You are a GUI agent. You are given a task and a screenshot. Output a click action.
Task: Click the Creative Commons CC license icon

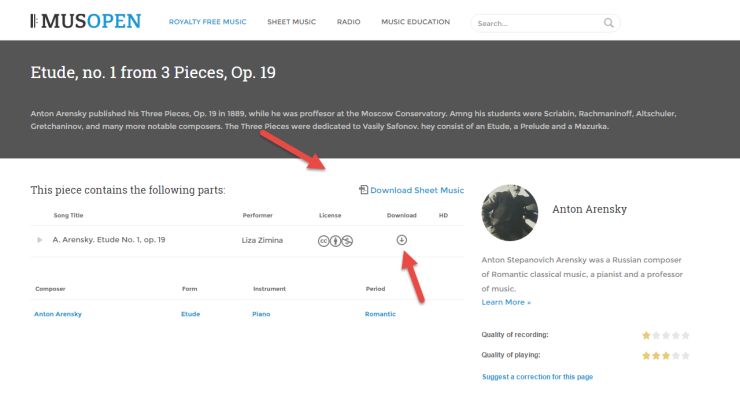click(323, 241)
